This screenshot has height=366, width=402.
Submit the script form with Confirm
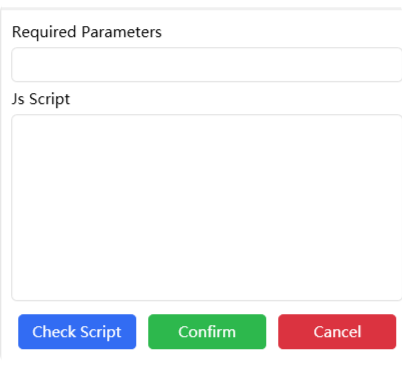pyautogui.click(x=207, y=332)
